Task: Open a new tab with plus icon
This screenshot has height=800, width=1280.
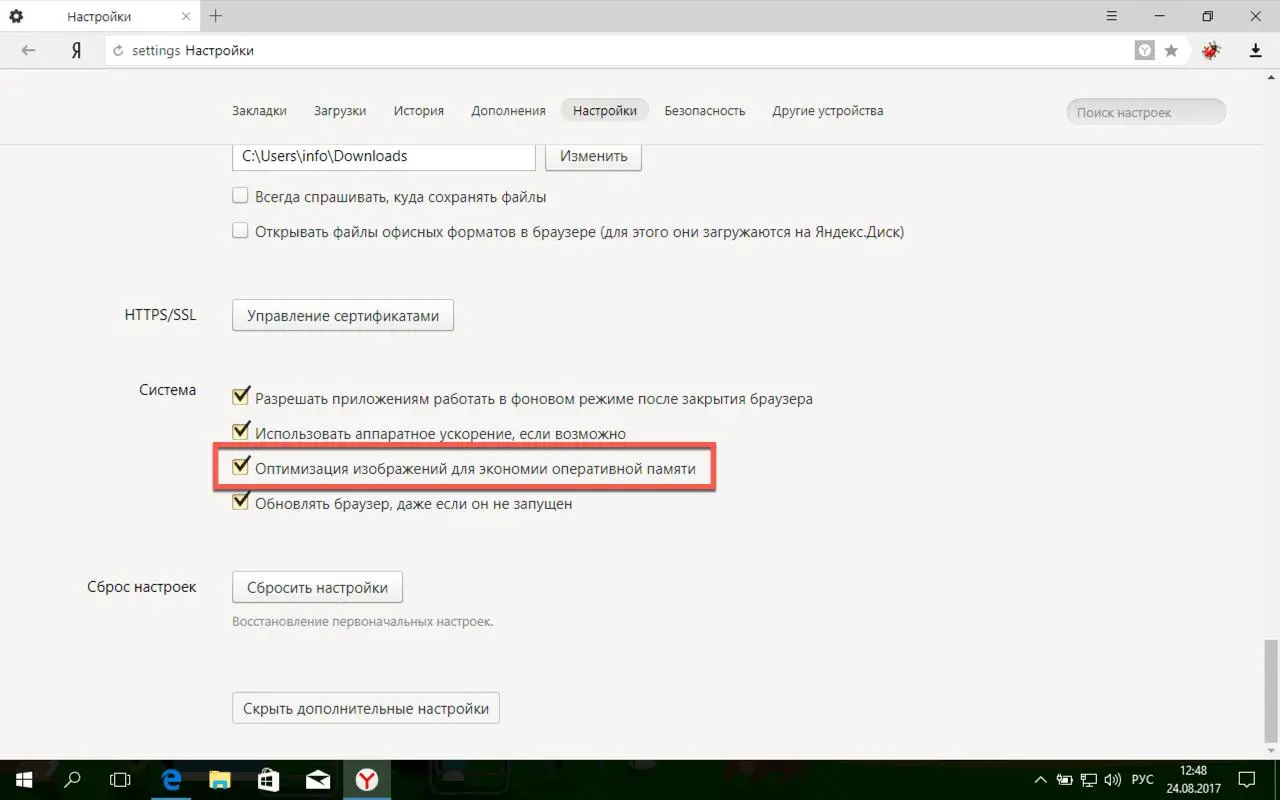Action: [x=216, y=16]
